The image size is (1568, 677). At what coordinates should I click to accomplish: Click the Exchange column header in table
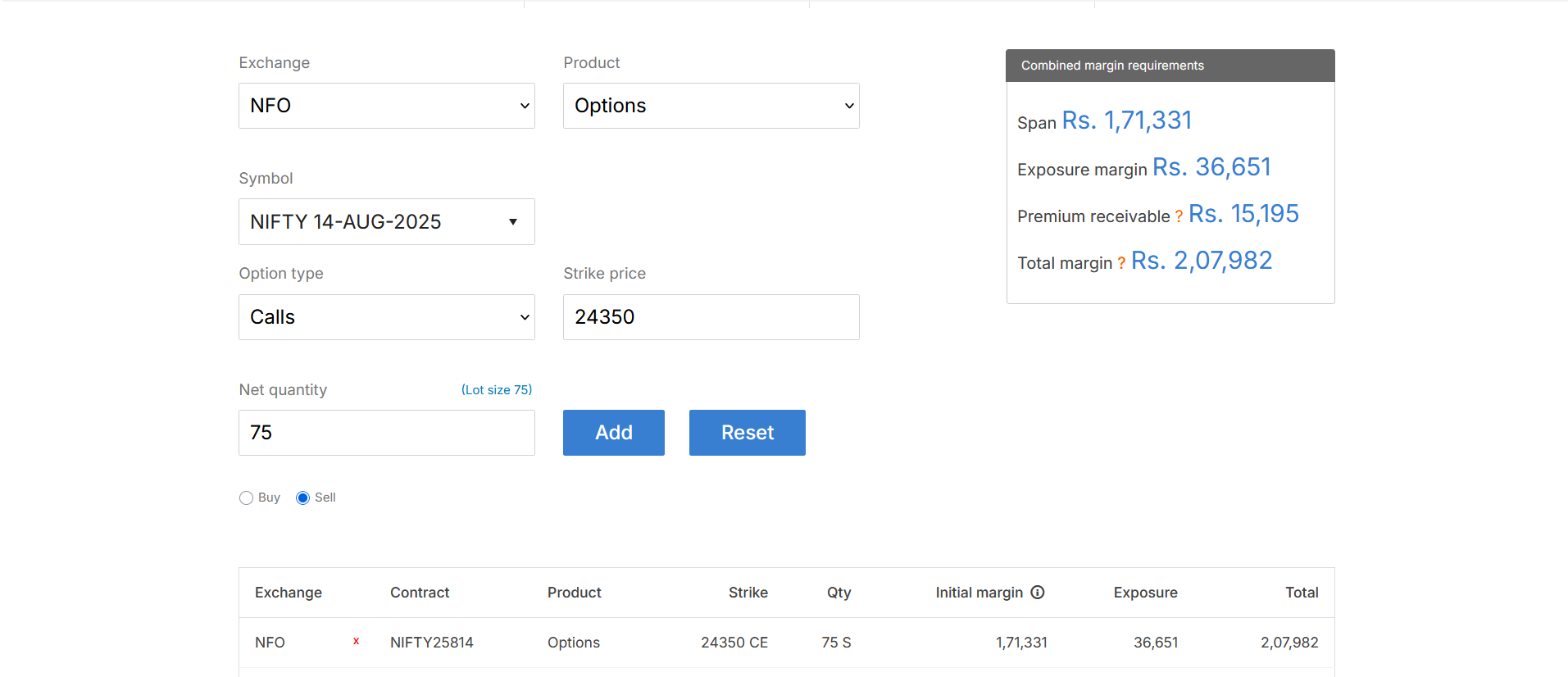[x=289, y=593]
